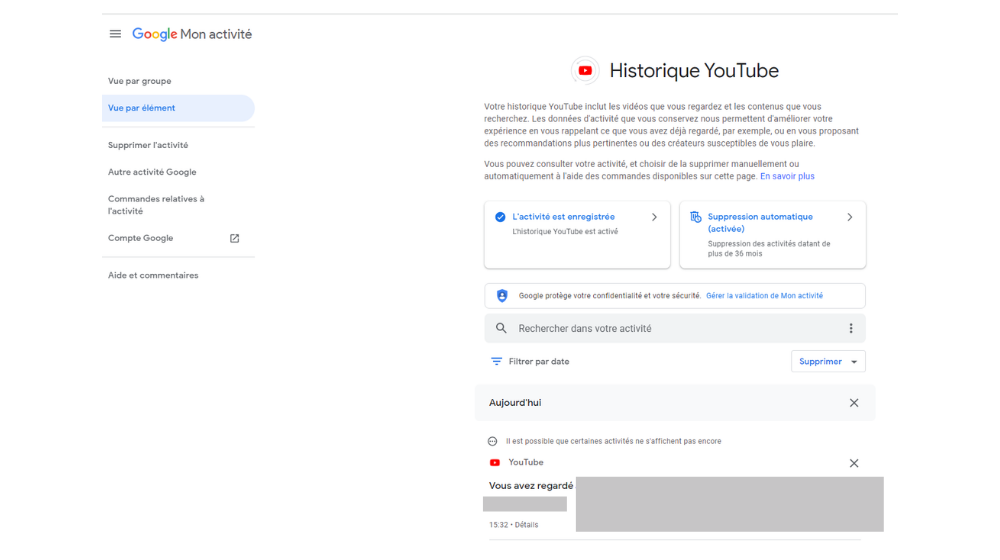Expand L'activité est enregistrée chevron
This screenshot has height=560, width=1000.
(654, 217)
